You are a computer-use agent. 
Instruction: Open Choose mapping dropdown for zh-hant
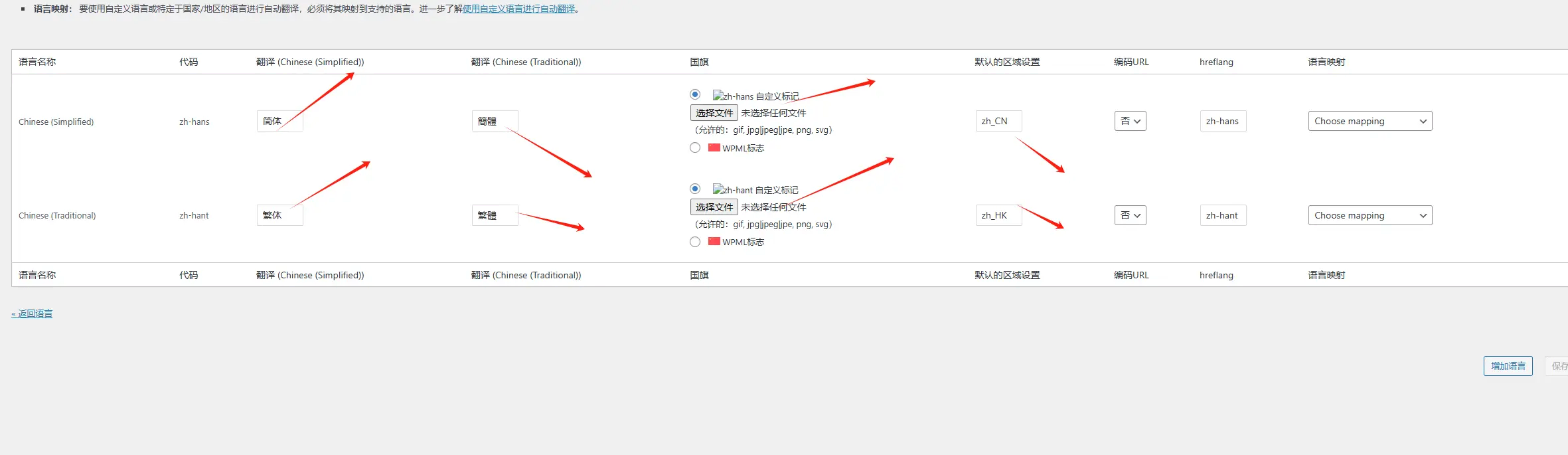coord(1370,215)
